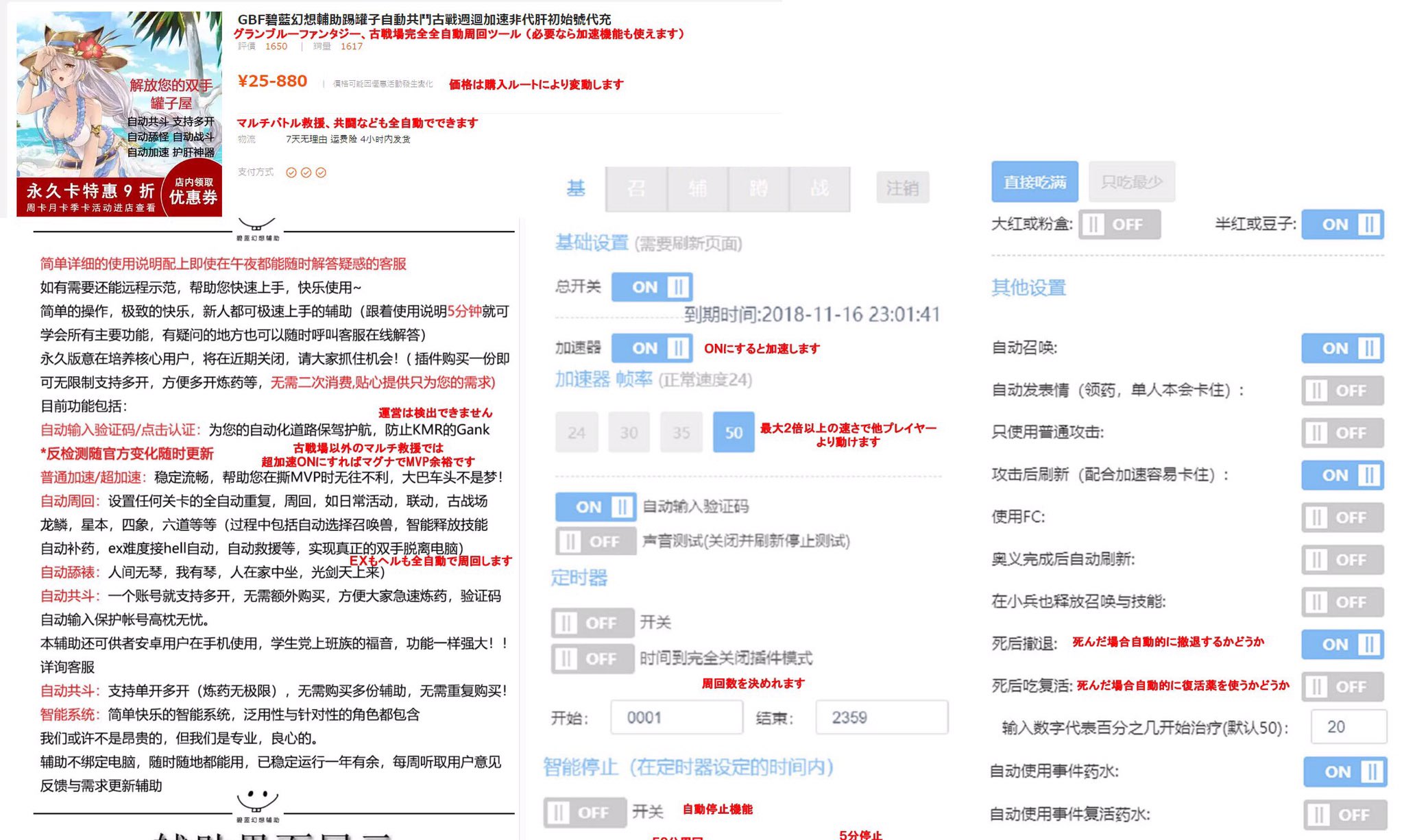Click the ¥25-880 price text
This screenshot has width=1404, height=840.
click(272, 81)
